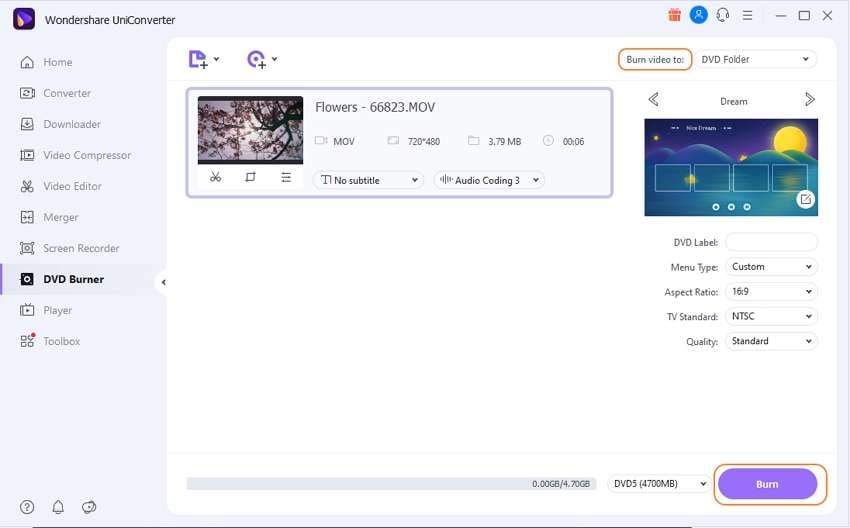Open the Aspect Ratio 16:9 dropdown
The image size is (850, 528).
point(771,292)
